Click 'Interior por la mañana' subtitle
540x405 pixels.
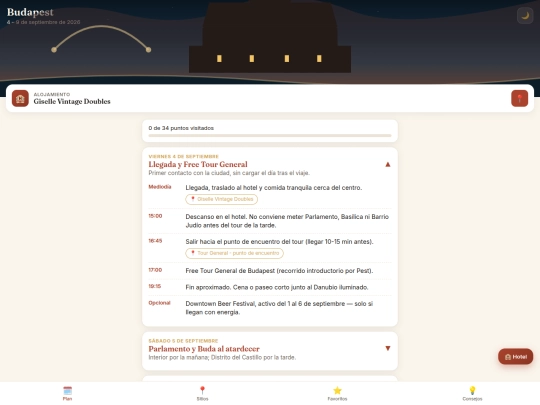tap(222, 357)
